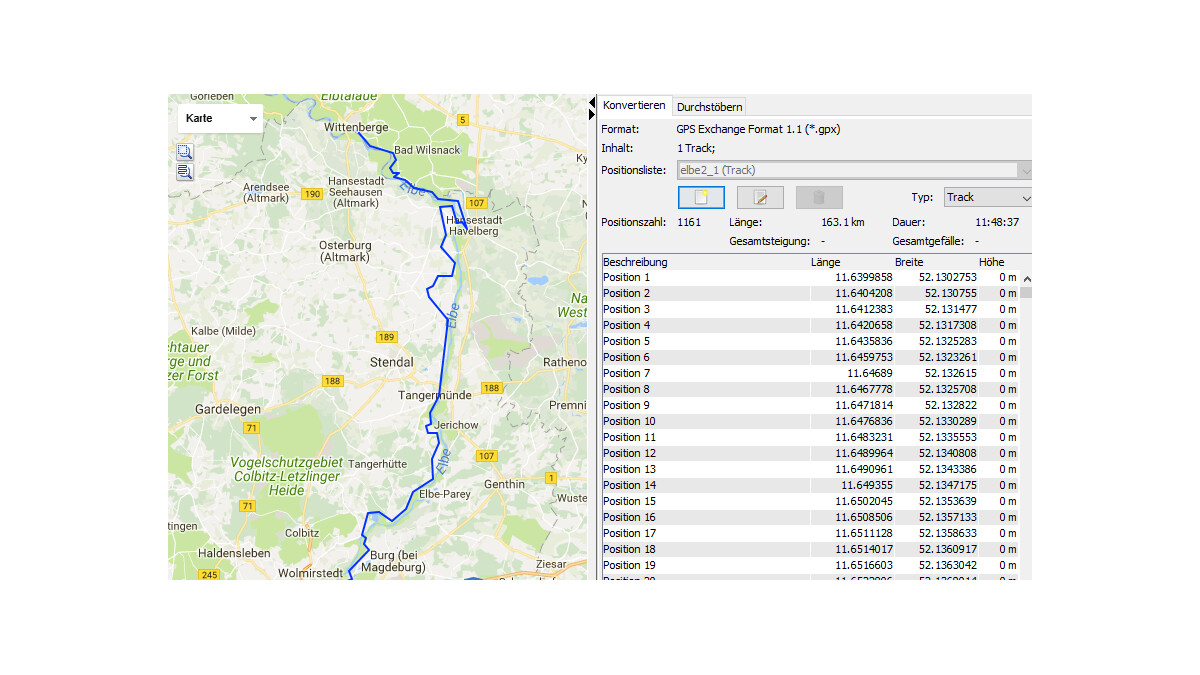Select the rectangle zoom tool on the map

click(185, 152)
